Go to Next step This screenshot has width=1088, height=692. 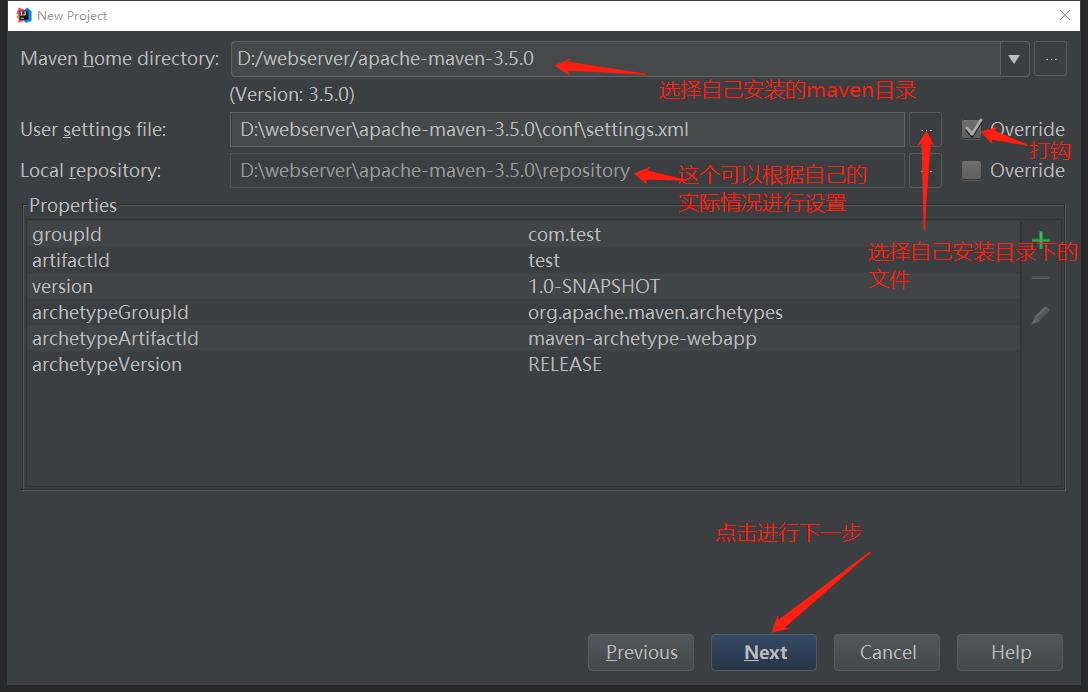(x=764, y=652)
